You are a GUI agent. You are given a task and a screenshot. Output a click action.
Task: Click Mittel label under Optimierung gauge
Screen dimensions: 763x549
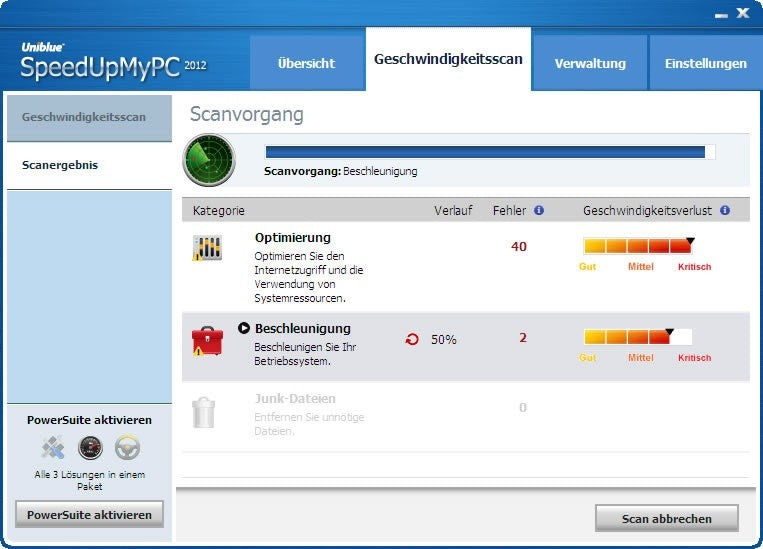(640, 267)
